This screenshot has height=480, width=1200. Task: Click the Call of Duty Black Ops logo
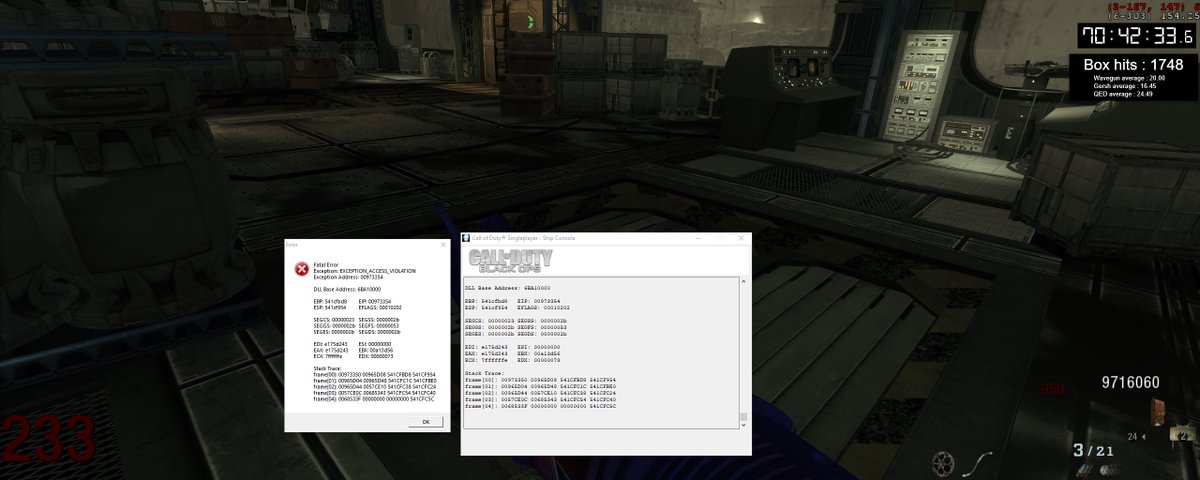pos(510,261)
